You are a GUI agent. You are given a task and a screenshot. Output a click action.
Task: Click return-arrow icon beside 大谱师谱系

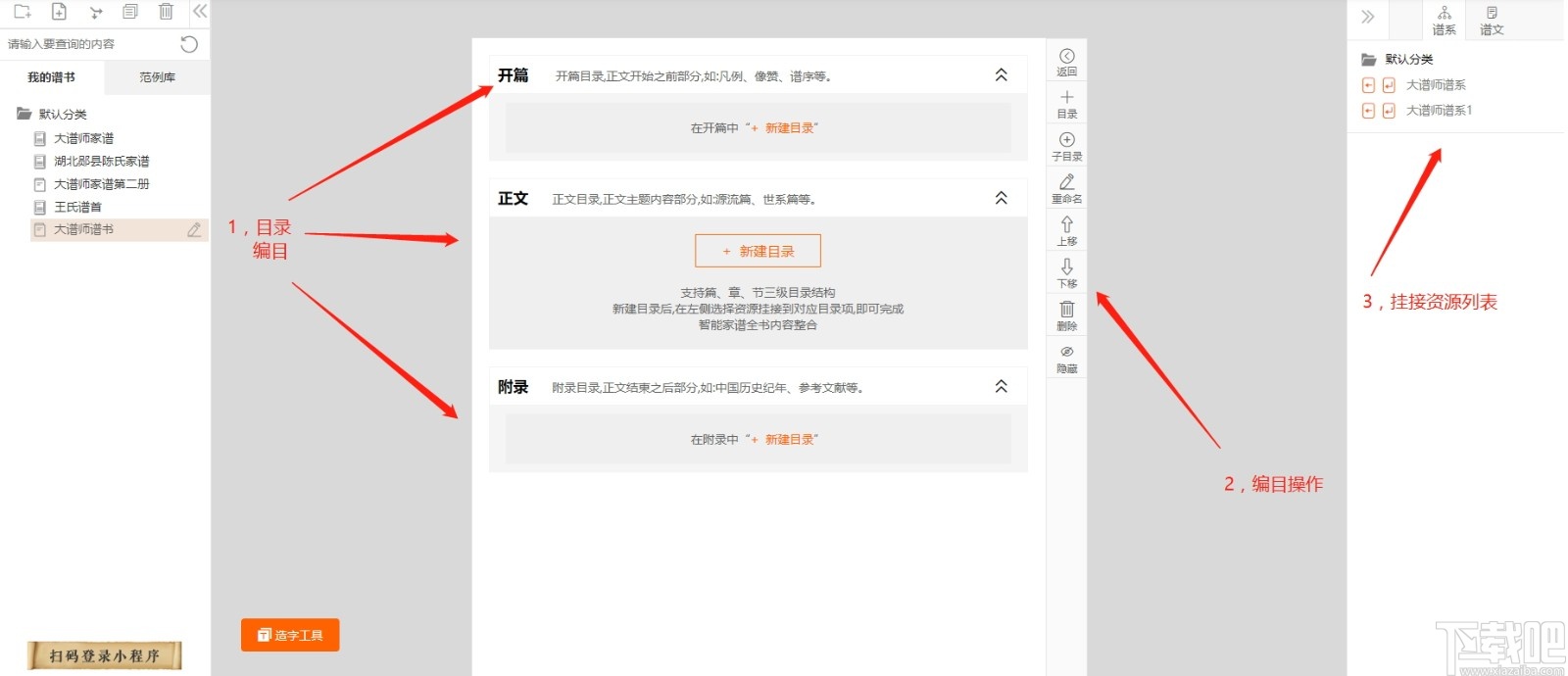(x=1389, y=85)
